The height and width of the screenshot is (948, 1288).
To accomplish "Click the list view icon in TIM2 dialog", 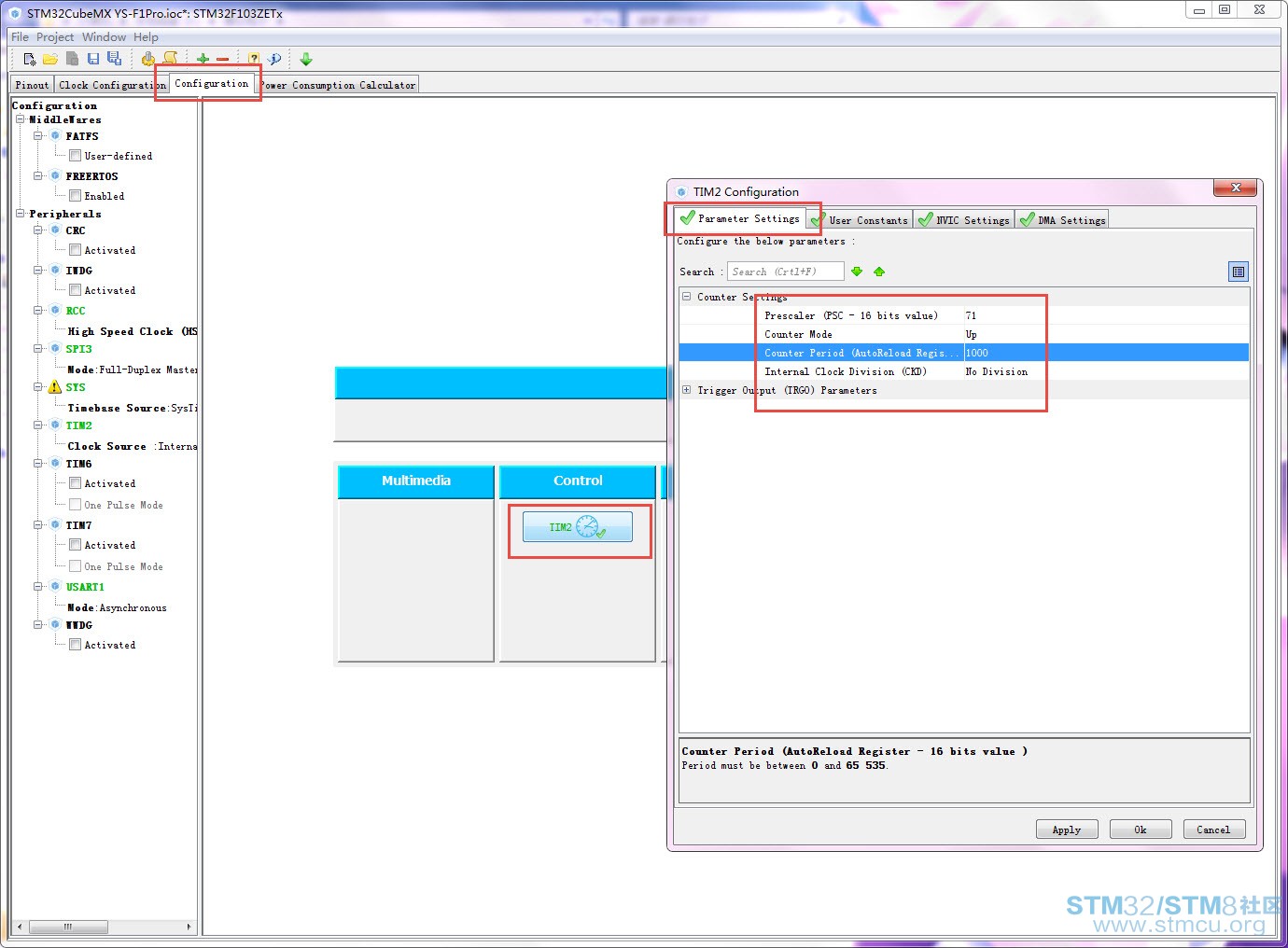I will [1239, 272].
